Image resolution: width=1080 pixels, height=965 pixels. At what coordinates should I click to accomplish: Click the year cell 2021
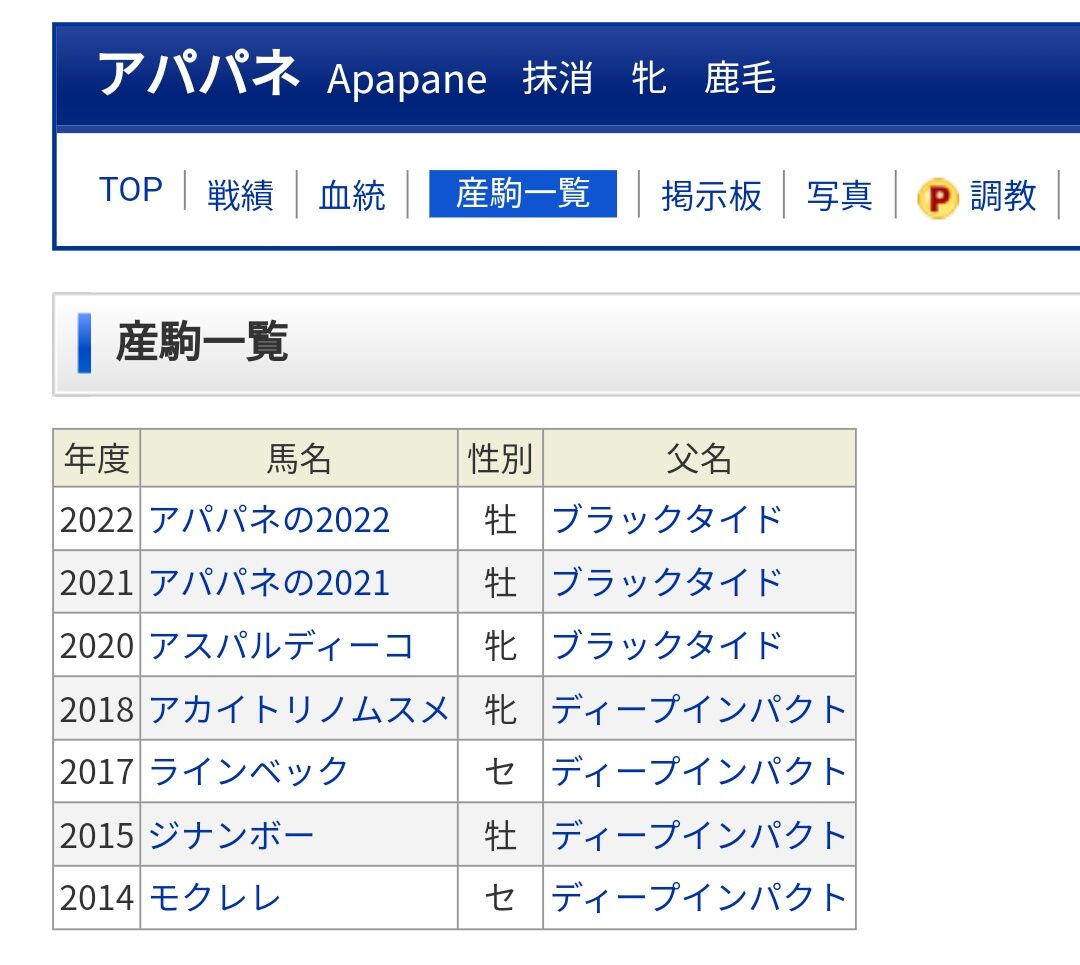(96, 583)
